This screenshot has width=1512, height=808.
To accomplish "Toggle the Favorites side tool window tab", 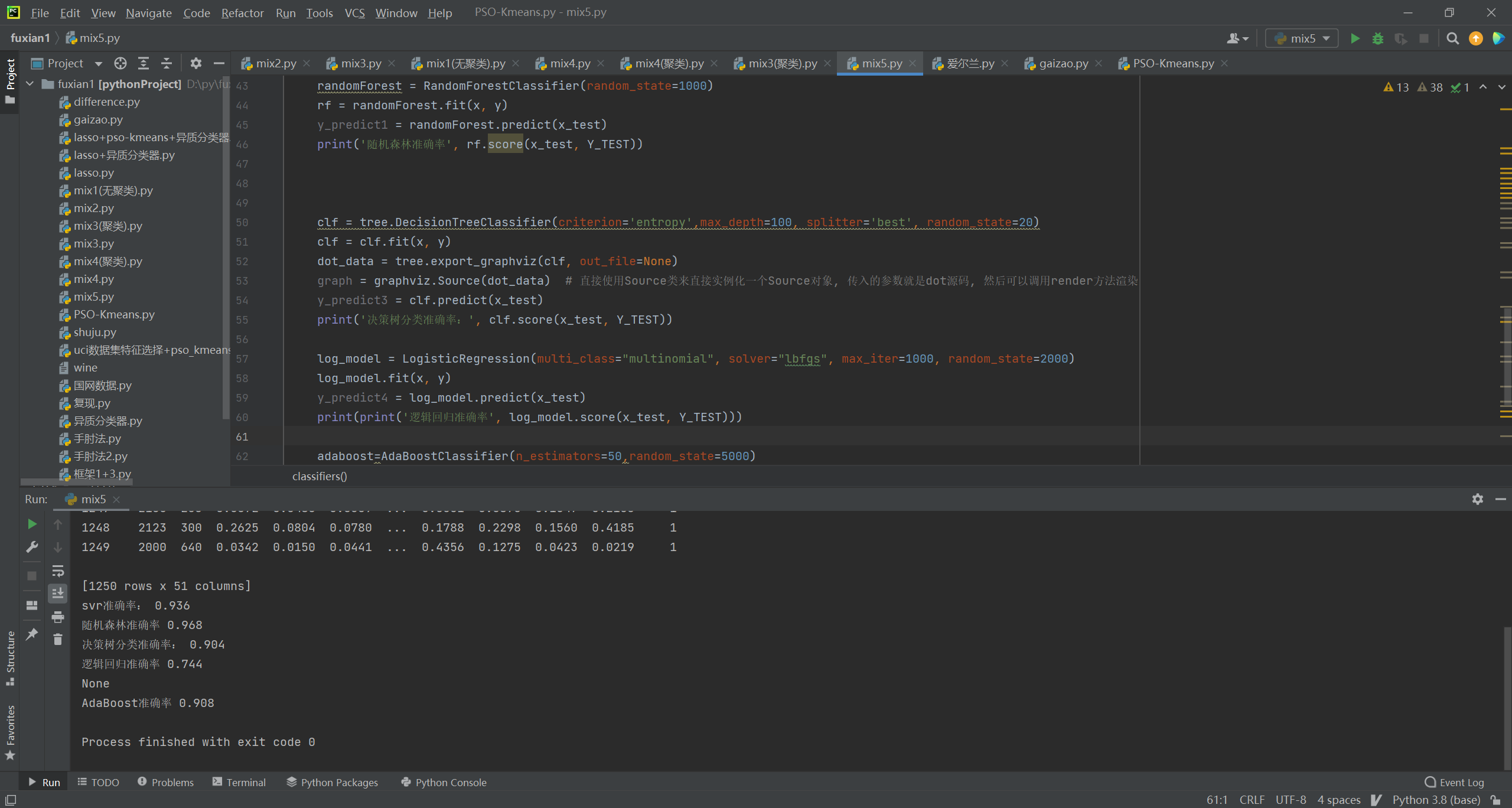I will click(x=10, y=732).
